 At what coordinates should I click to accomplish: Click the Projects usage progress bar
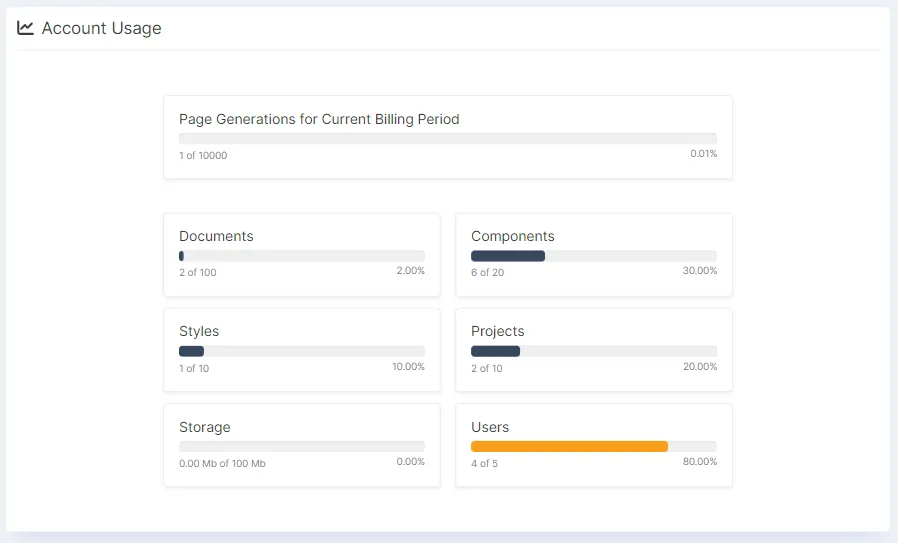pos(594,351)
